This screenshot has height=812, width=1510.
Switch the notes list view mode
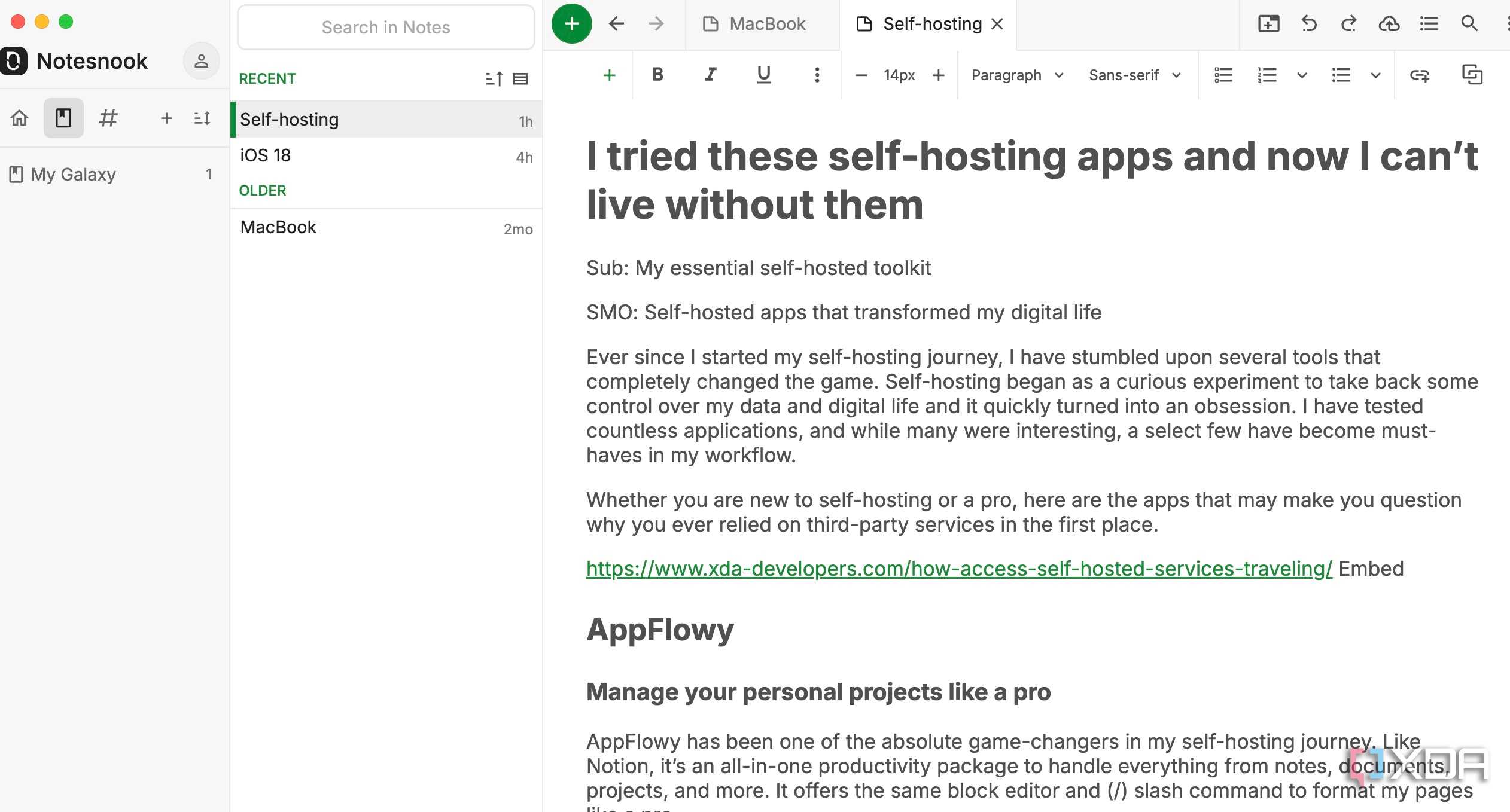pos(520,78)
